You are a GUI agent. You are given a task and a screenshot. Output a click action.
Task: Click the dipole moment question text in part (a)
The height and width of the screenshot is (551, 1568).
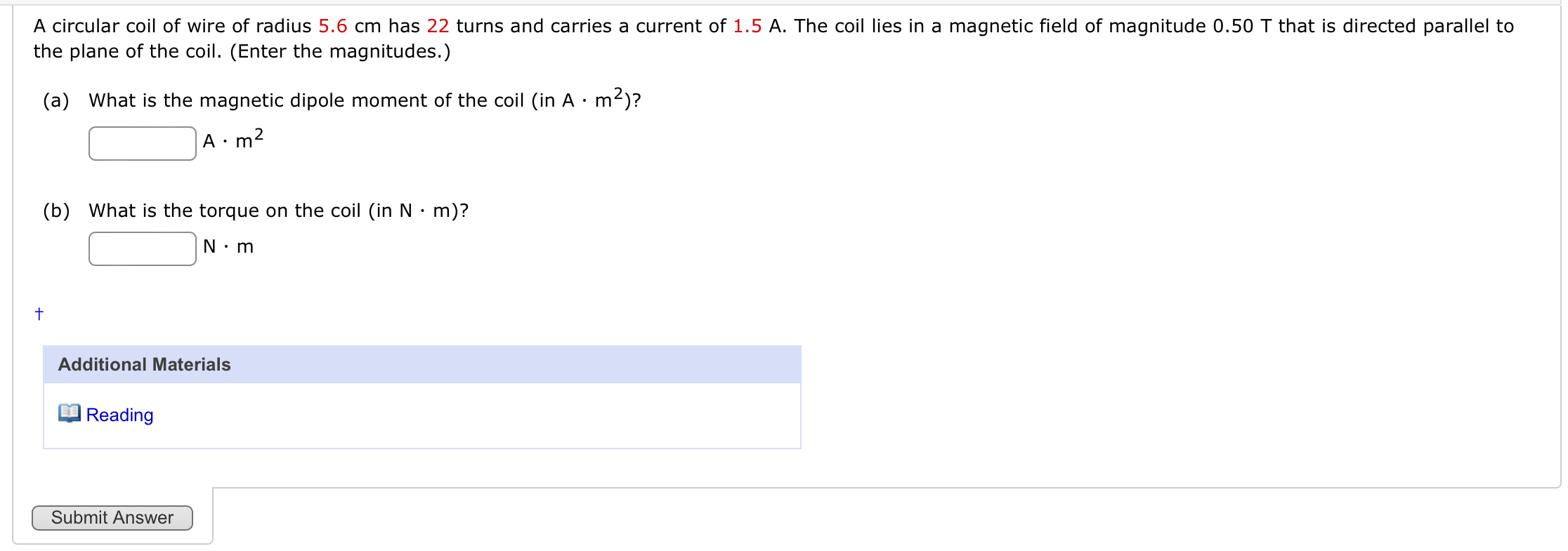tap(365, 100)
